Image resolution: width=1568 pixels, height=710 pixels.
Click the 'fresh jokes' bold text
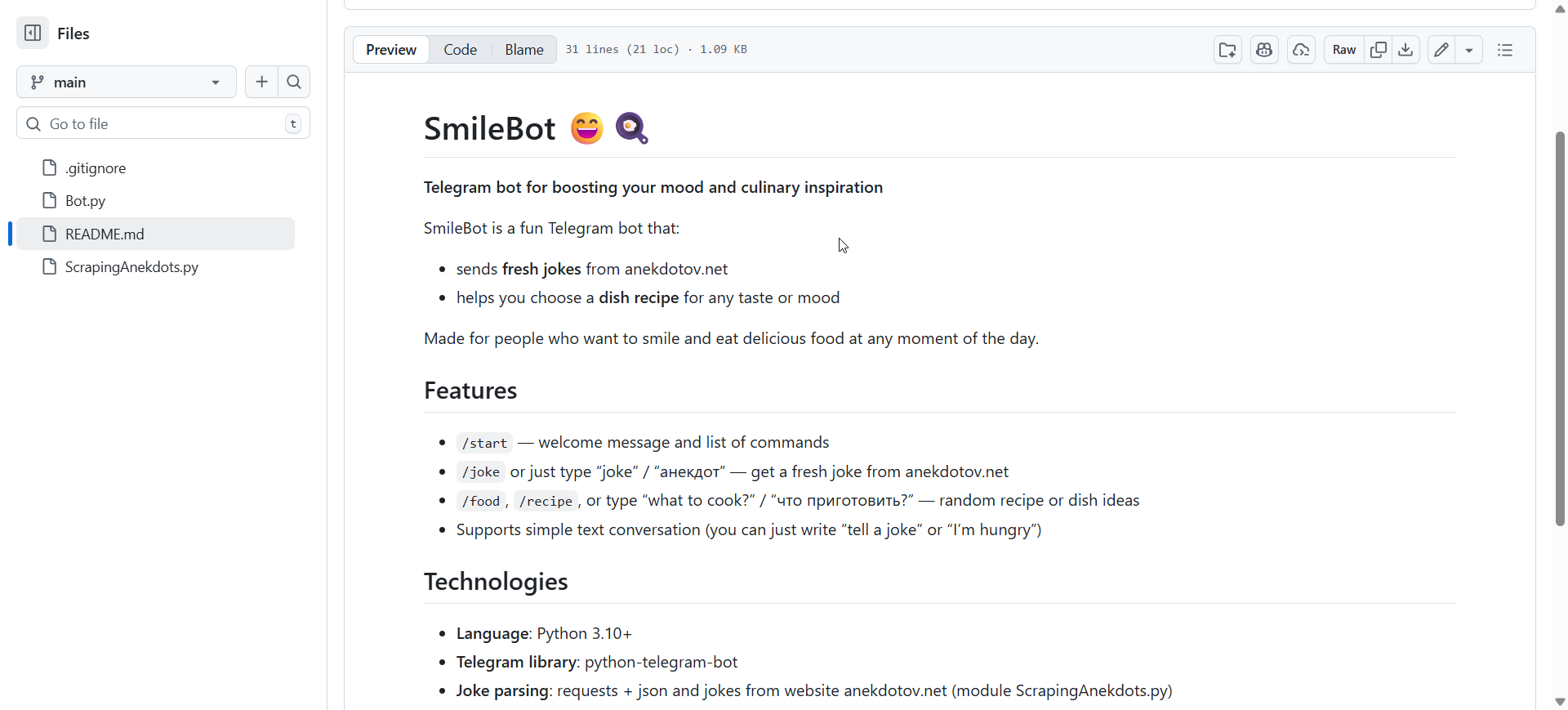[541, 270]
